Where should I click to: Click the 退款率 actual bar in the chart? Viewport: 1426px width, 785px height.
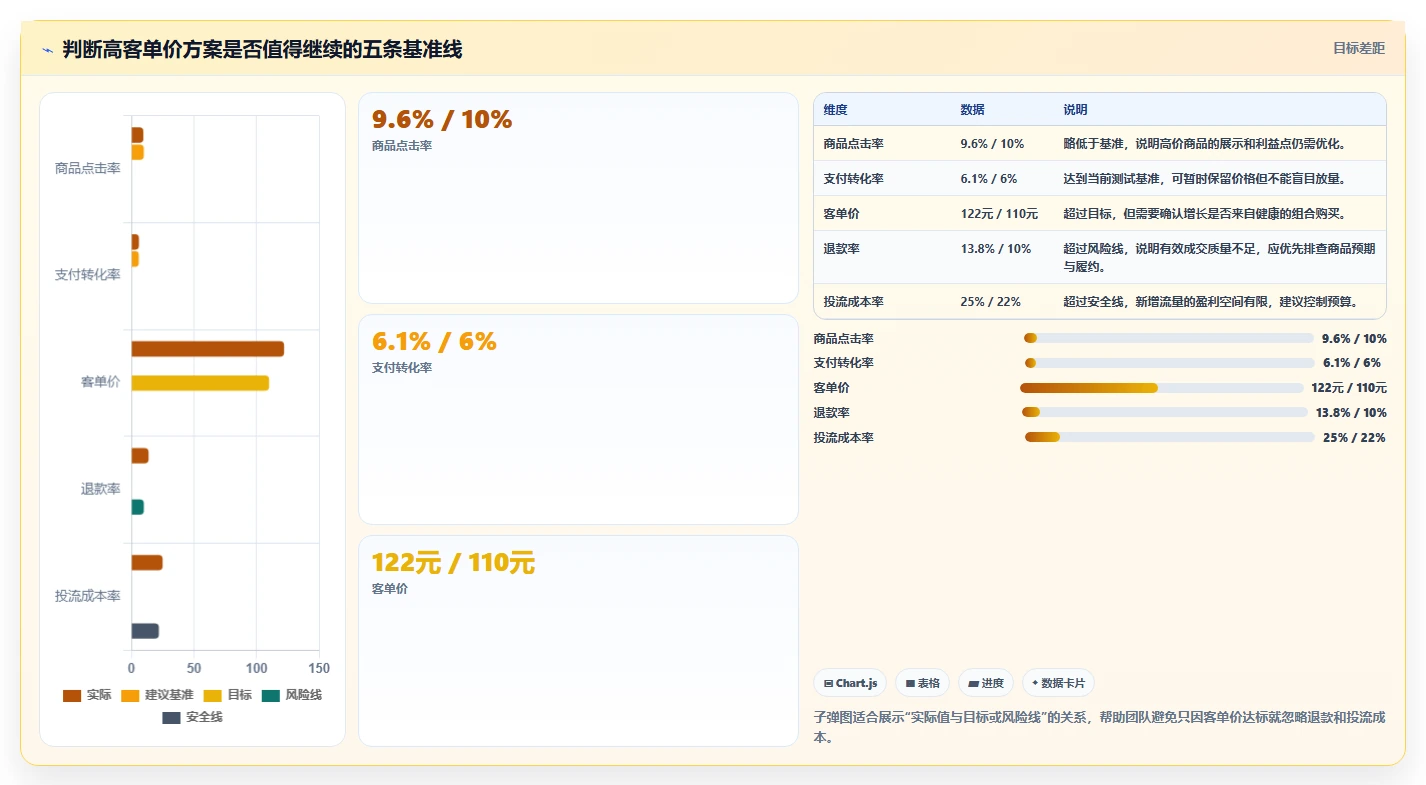(x=140, y=456)
